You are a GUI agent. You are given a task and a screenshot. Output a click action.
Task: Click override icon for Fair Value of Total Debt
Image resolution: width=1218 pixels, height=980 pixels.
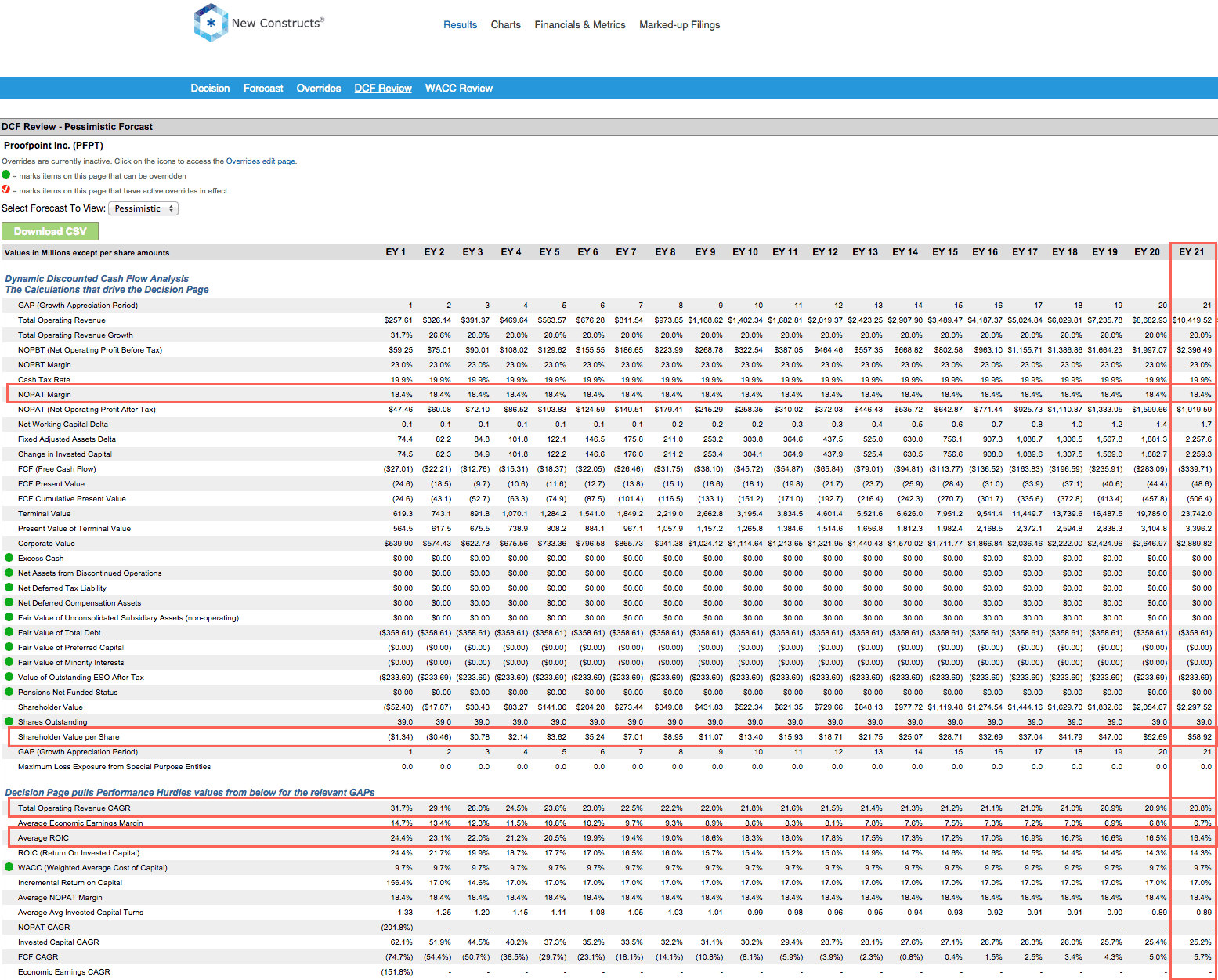[9, 632]
